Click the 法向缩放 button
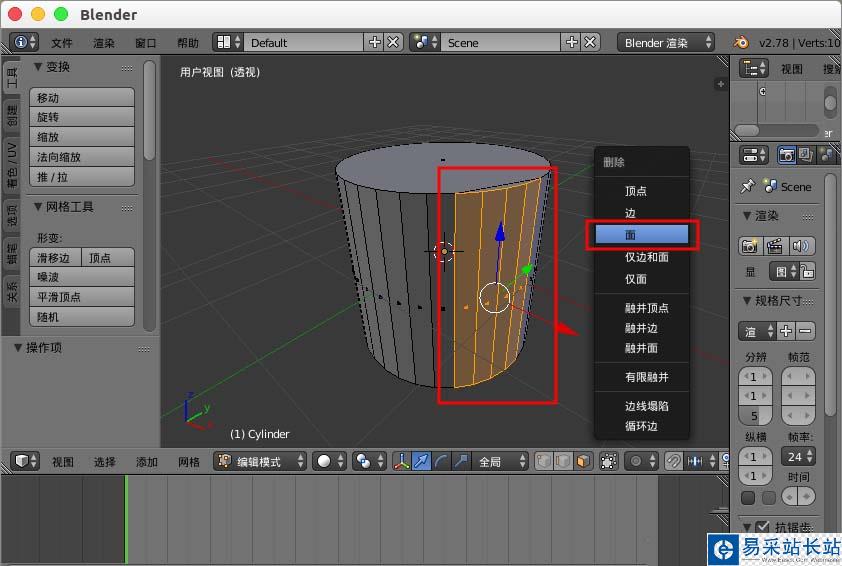The width and height of the screenshot is (842, 566). (82, 157)
